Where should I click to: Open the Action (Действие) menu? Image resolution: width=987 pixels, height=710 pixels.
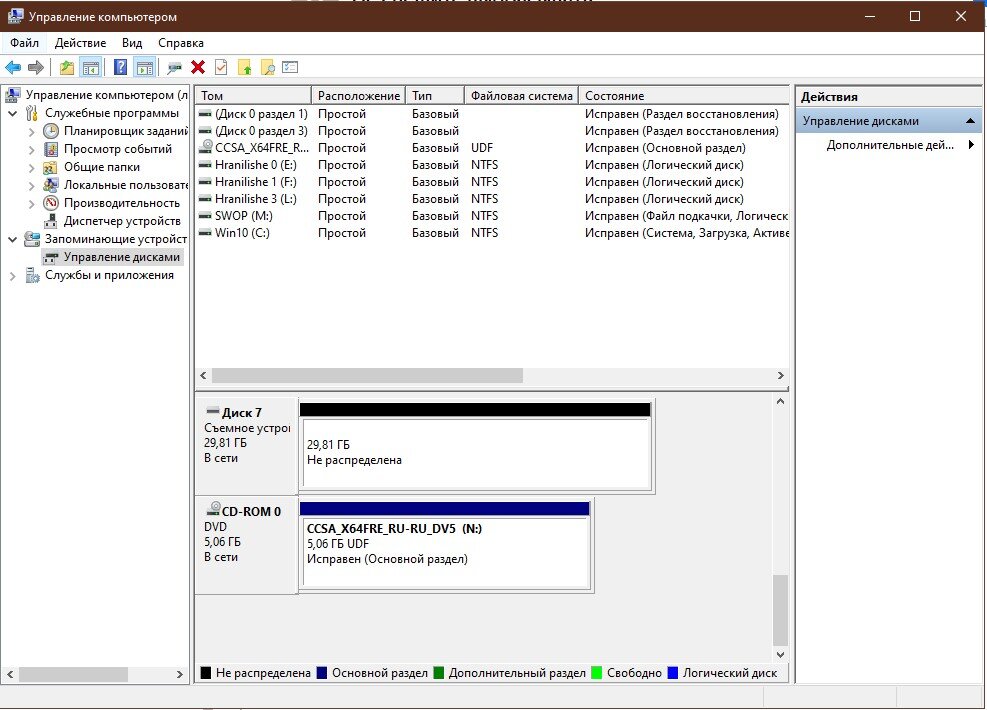[81, 43]
